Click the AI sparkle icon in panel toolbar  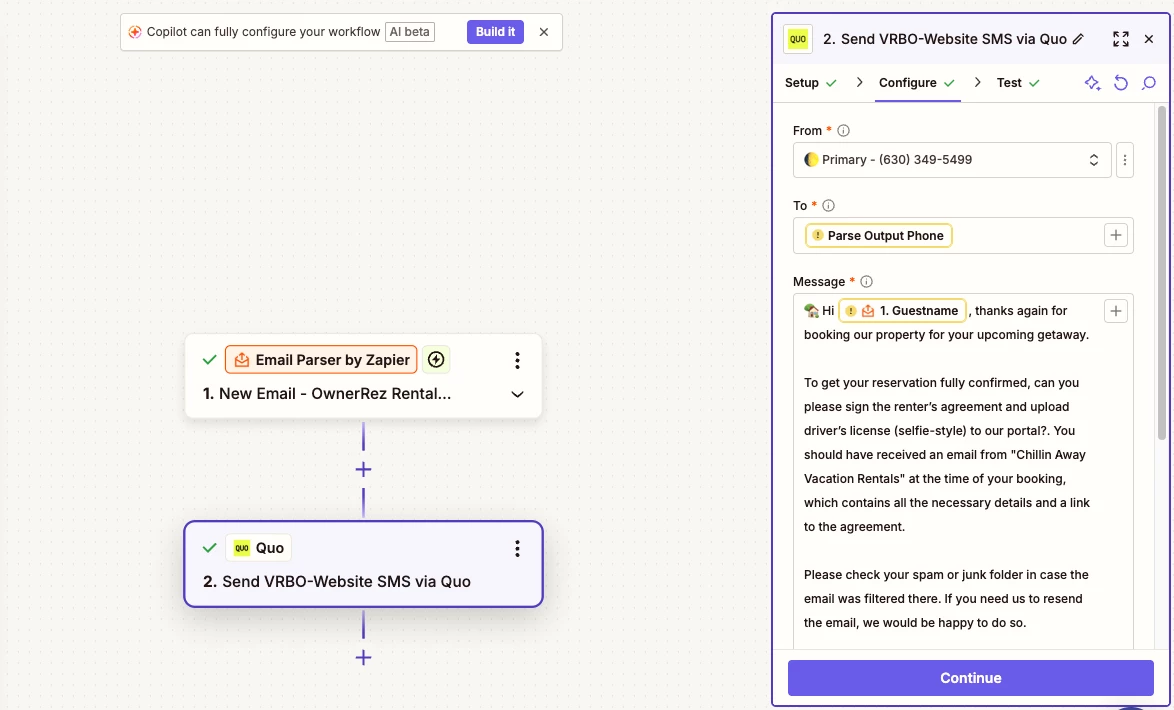tap(1092, 82)
